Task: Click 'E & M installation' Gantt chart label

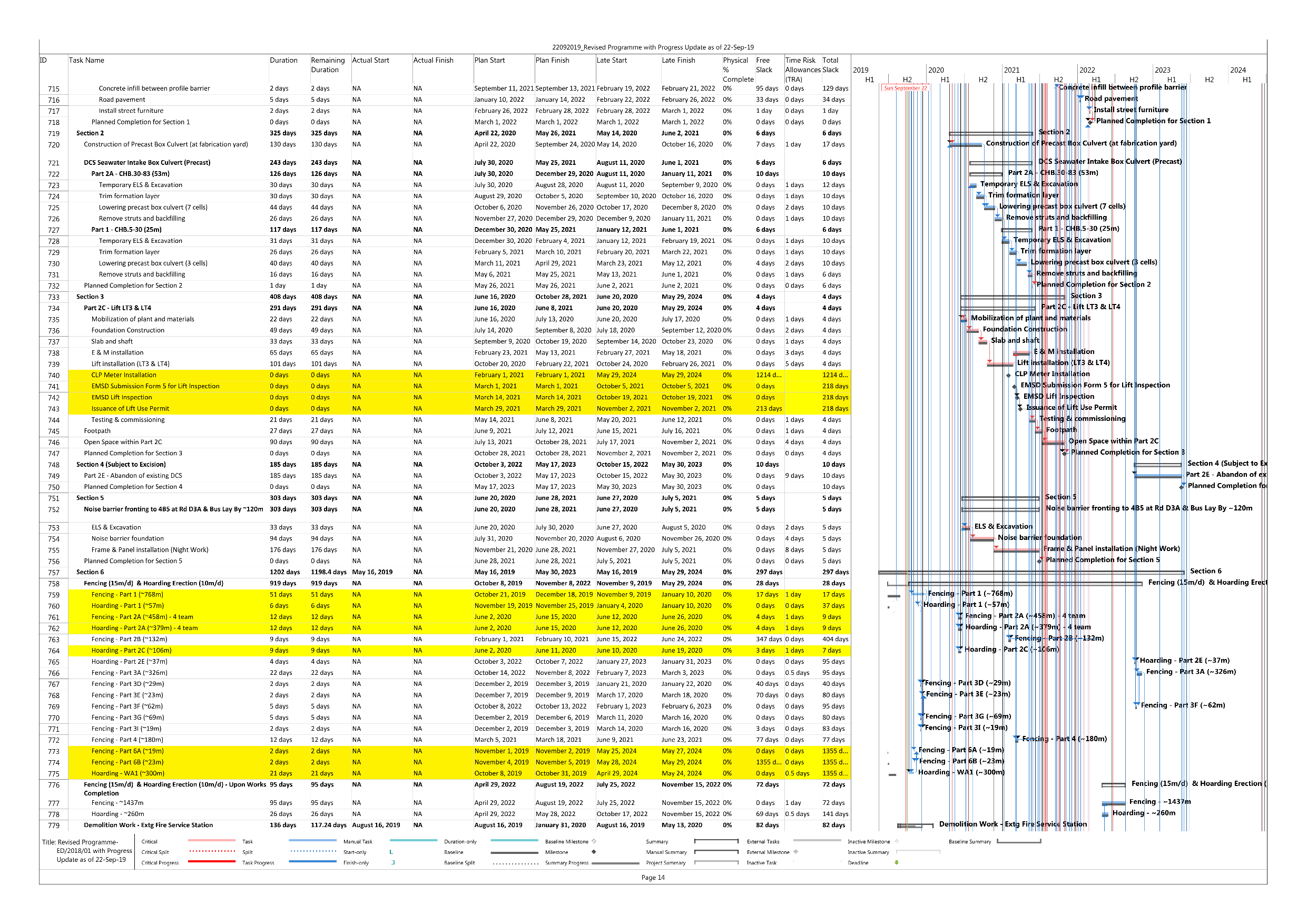Action: [x=1064, y=352]
